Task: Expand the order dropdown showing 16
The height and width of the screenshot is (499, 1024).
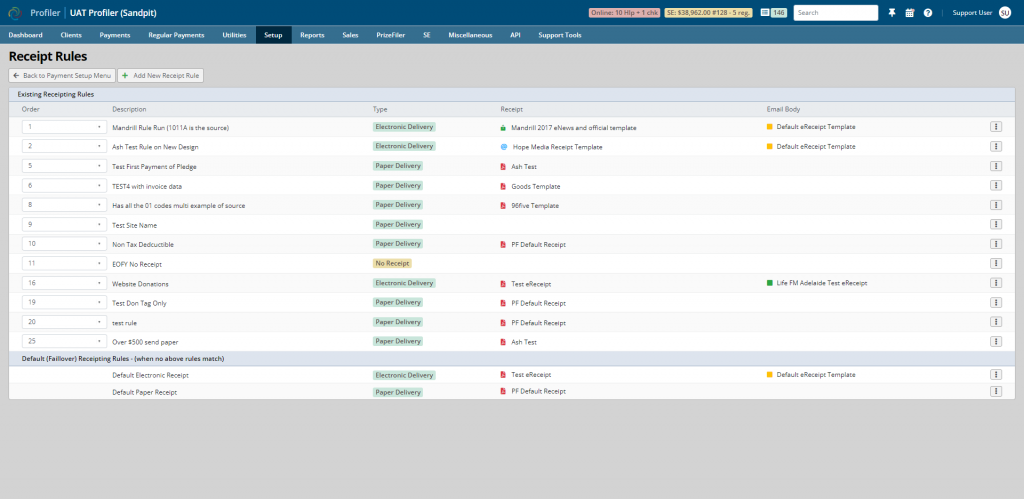Action: coord(64,283)
